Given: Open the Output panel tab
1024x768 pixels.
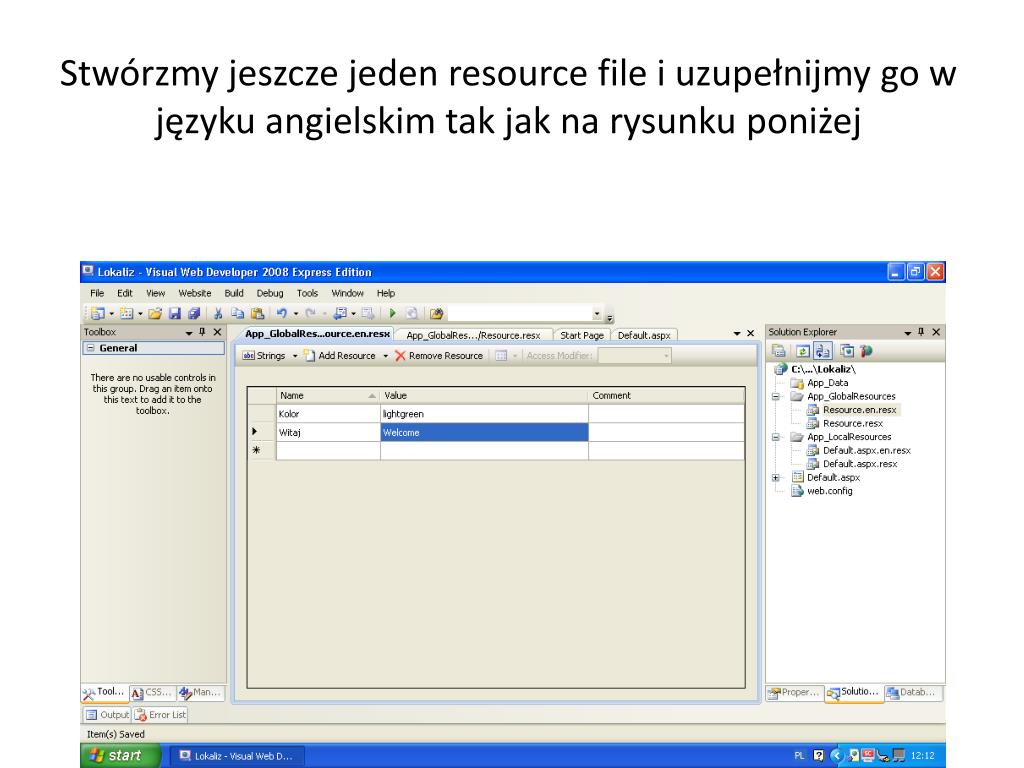Looking at the screenshot, I should pyautogui.click(x=108, y=714).
